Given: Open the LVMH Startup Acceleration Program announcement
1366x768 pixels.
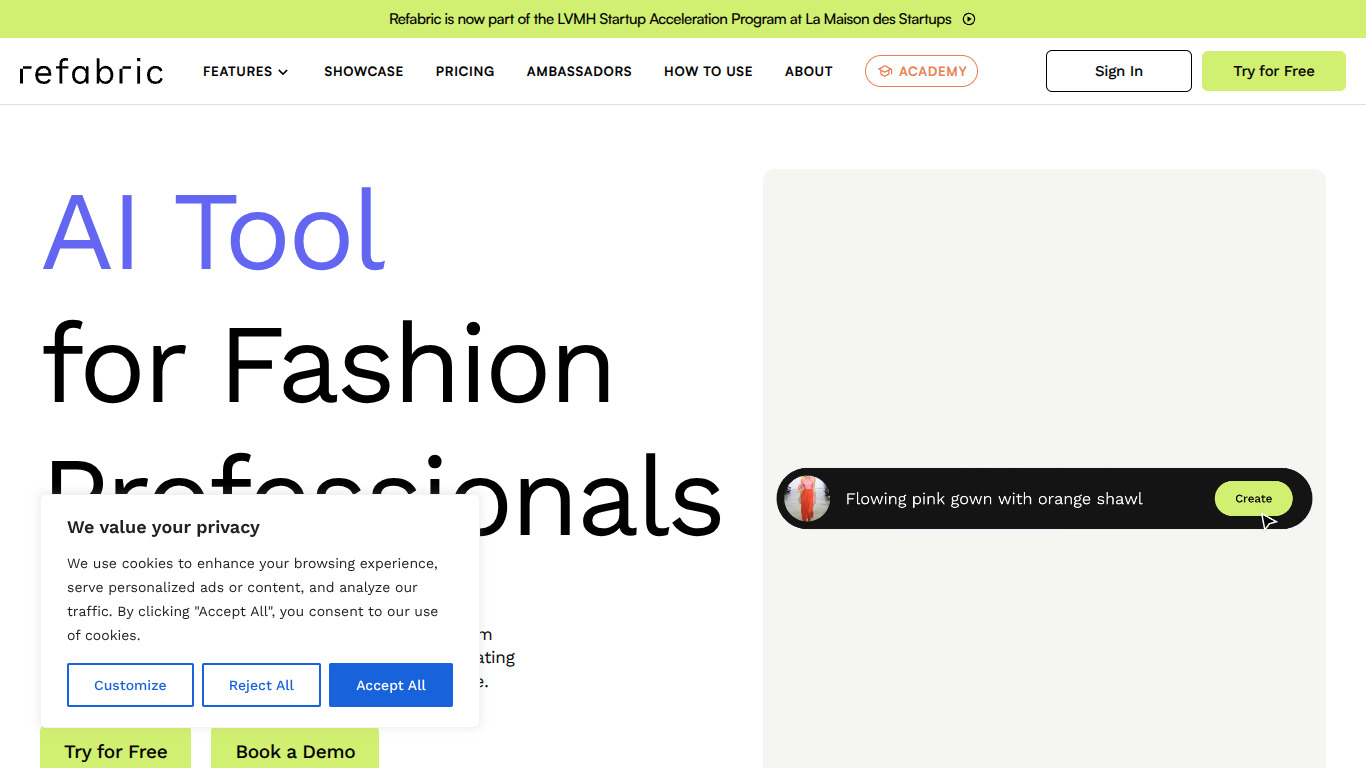Looking at the screenshot, I should click(x=670, y=19).
